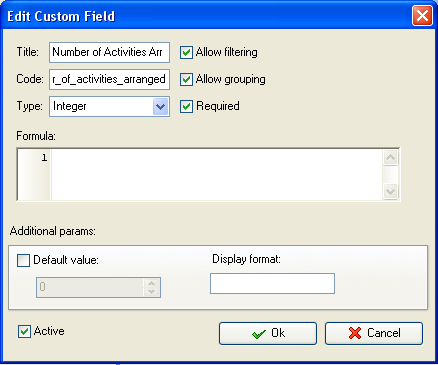The height and width of the screenshot is (365, 438).
Task: Click line number 1 in Formula gutter
Action: click(x=44, y=157)
